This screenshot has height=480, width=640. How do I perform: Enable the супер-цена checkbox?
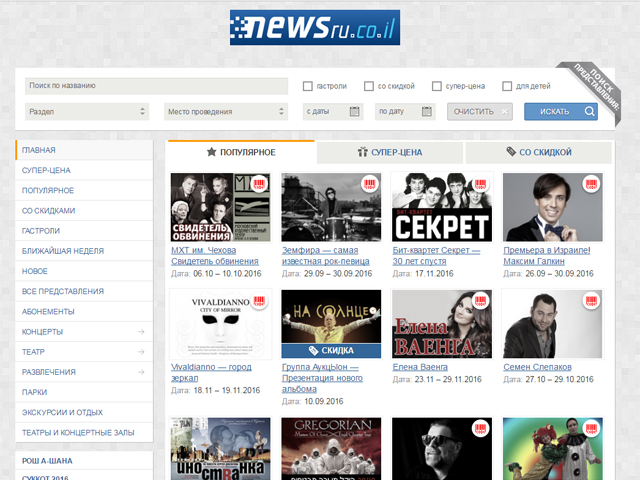(437, 86)
